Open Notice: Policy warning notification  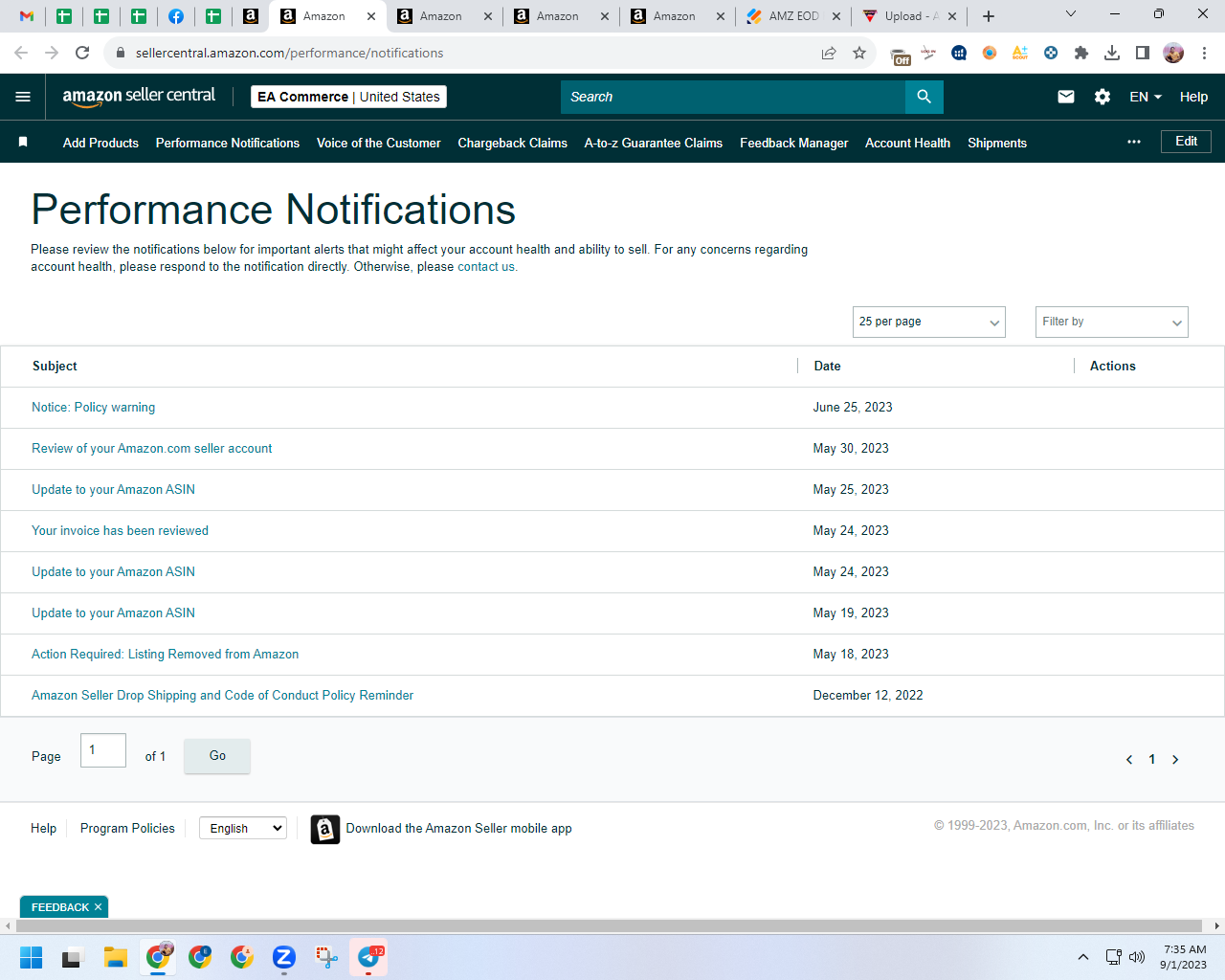tap(93, 408)
